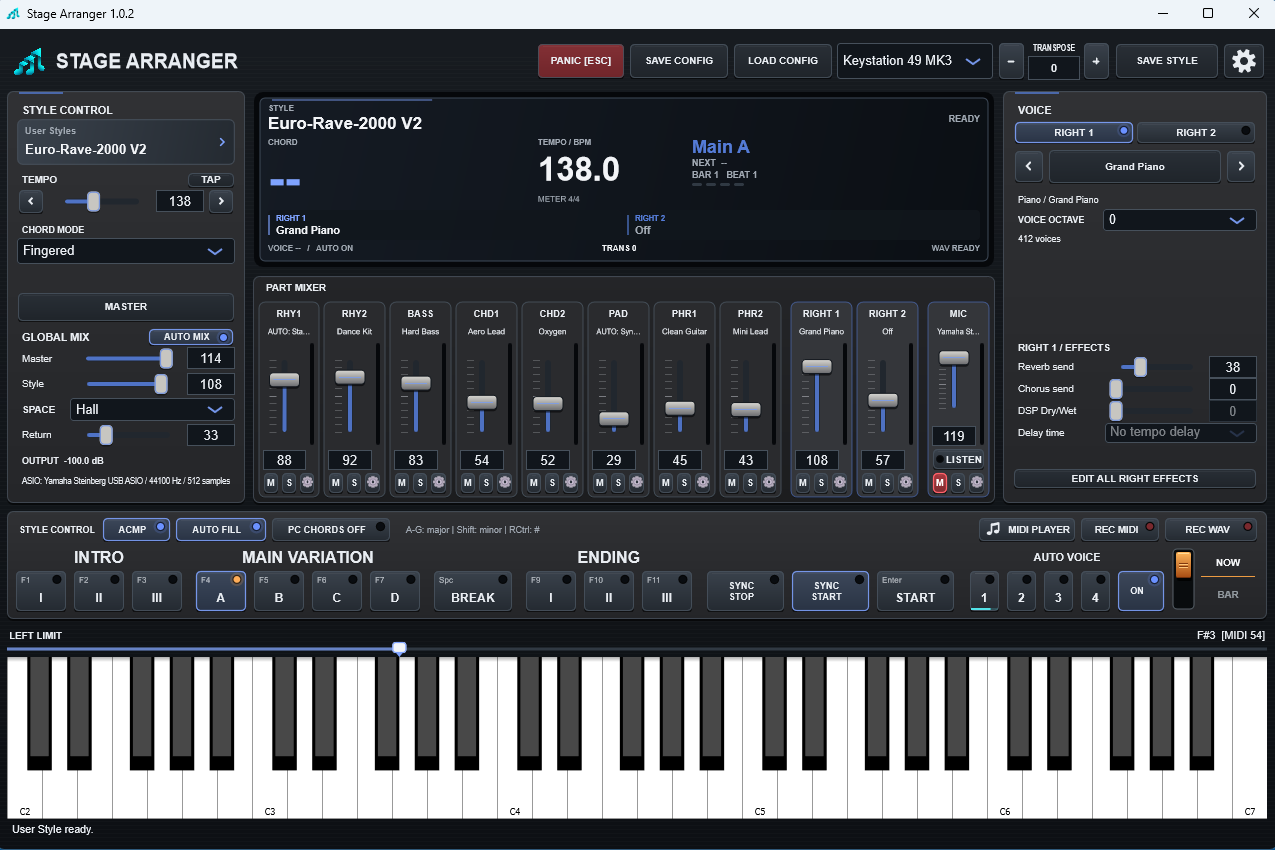Toggle the ACMP accompaniment button

click(137, 529)
